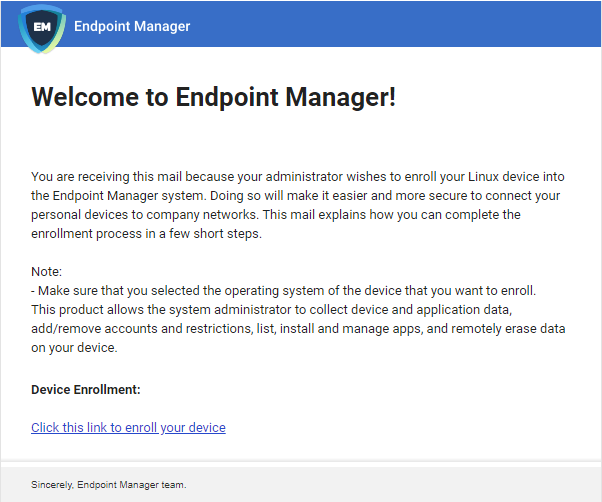Click the word Linux in the paragraph
The height and width of the screenshot is (502, 602).
[x=483, y=177]
